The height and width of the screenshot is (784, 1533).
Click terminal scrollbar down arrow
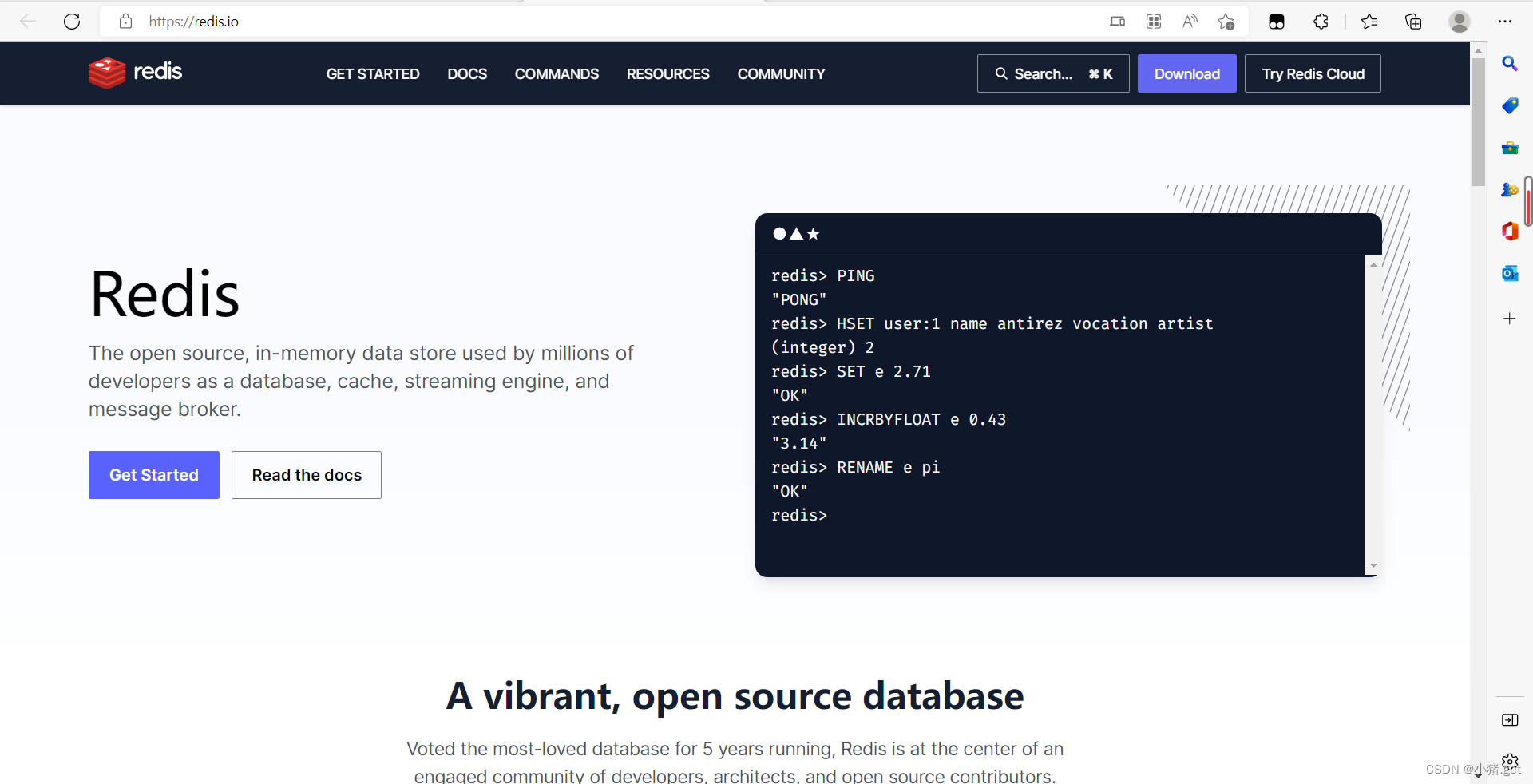click(1373, 565)
